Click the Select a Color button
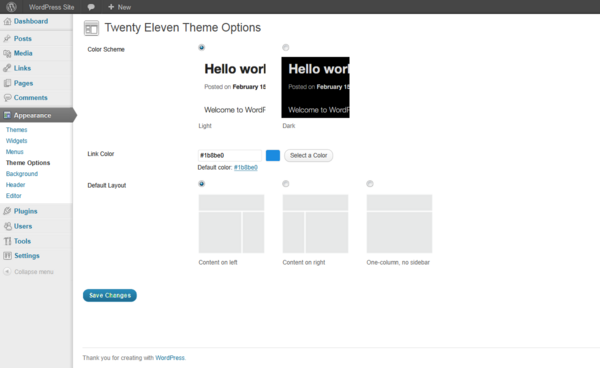This screenshot has width=600, height=368. [308, 155]
